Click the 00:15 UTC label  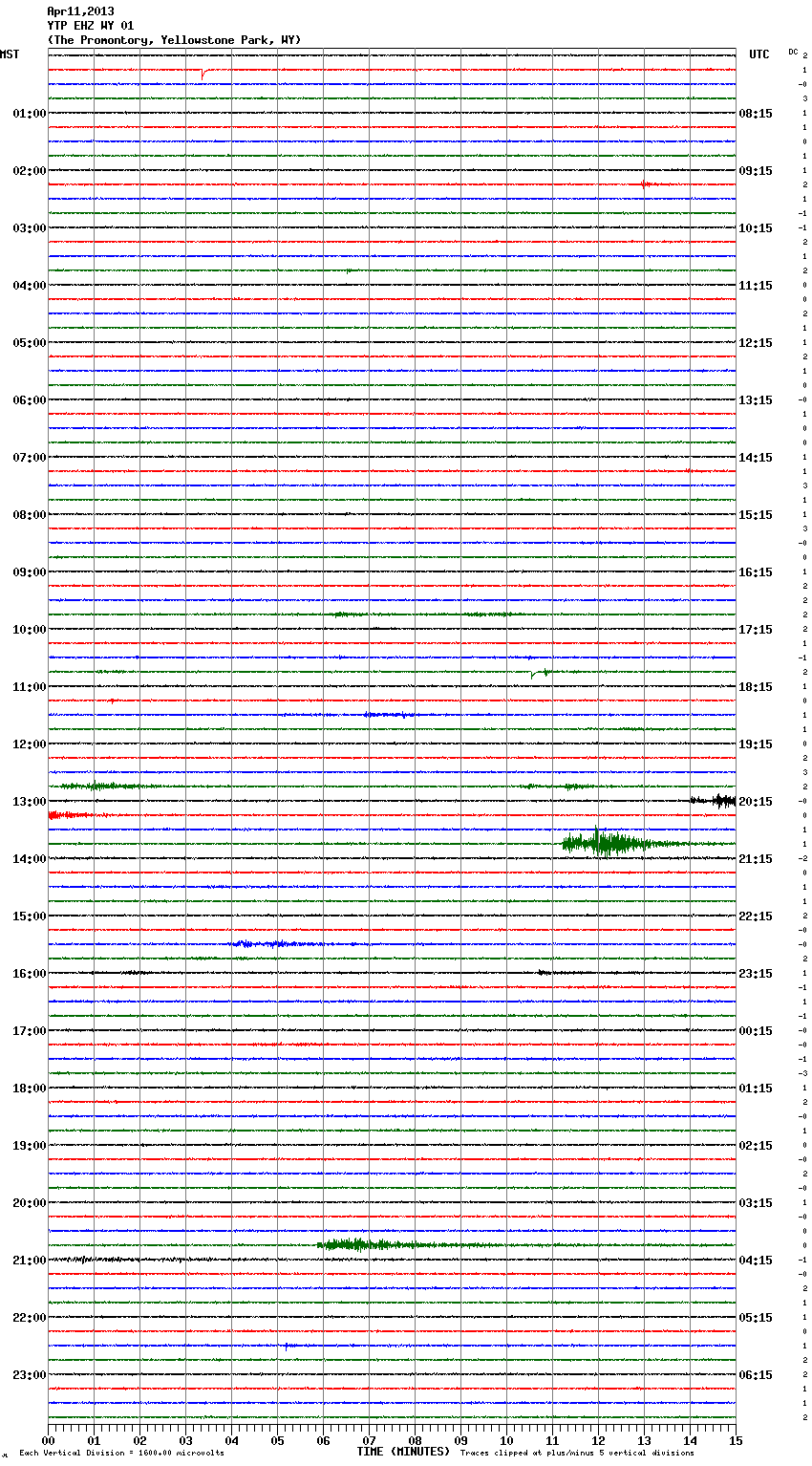[x=756, y=1031]
